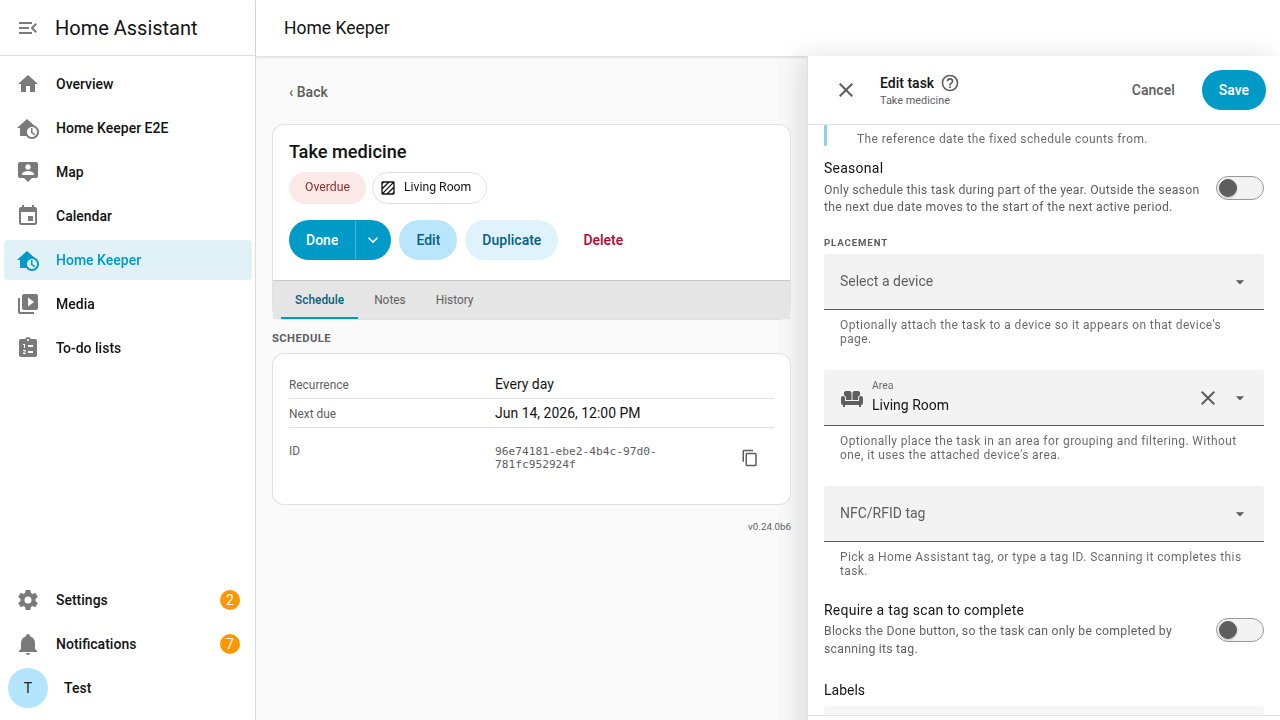Click the Home Keeper E2E sidebar icon
The height and width of the screenshot is (720, 1280).
tap(28, 128)
